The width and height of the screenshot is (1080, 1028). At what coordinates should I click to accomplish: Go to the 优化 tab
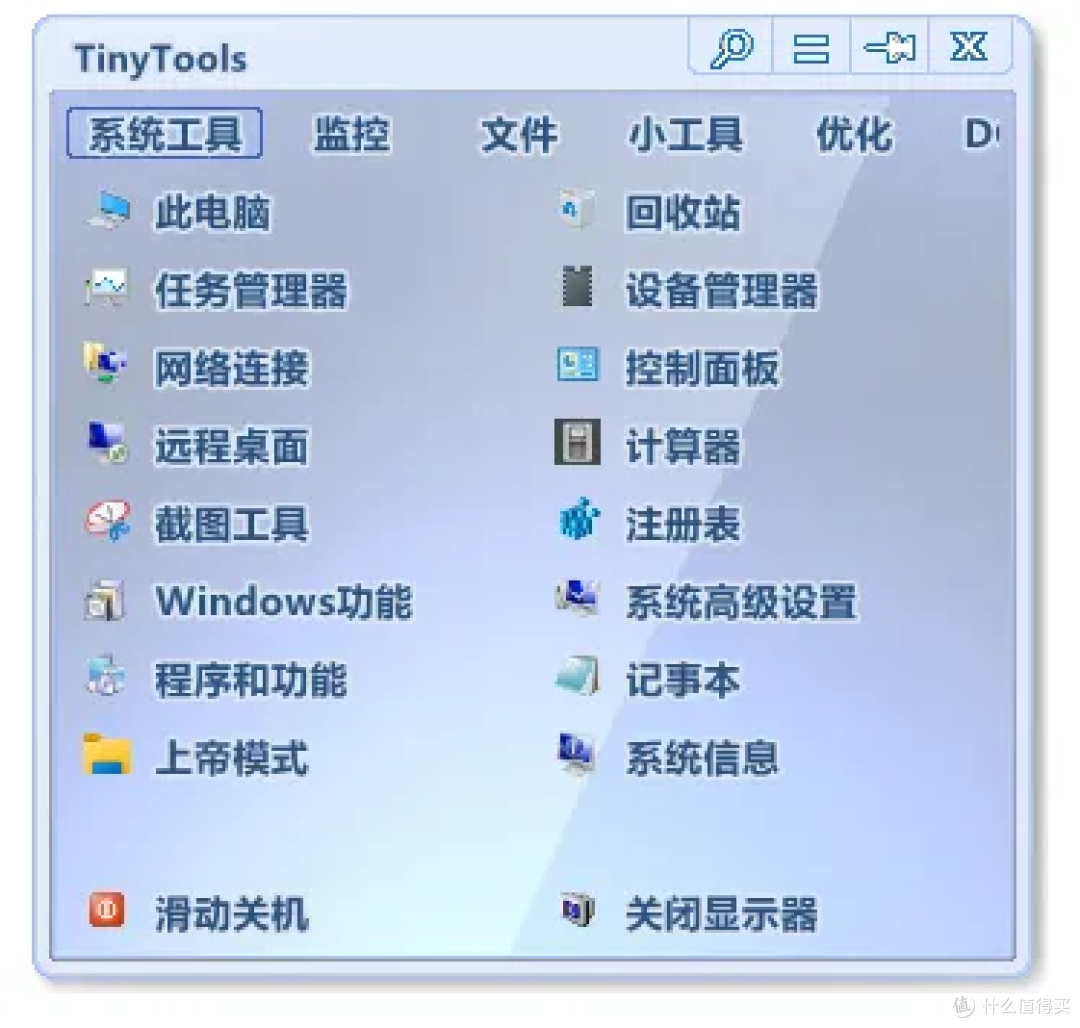[x=854, y=134]
